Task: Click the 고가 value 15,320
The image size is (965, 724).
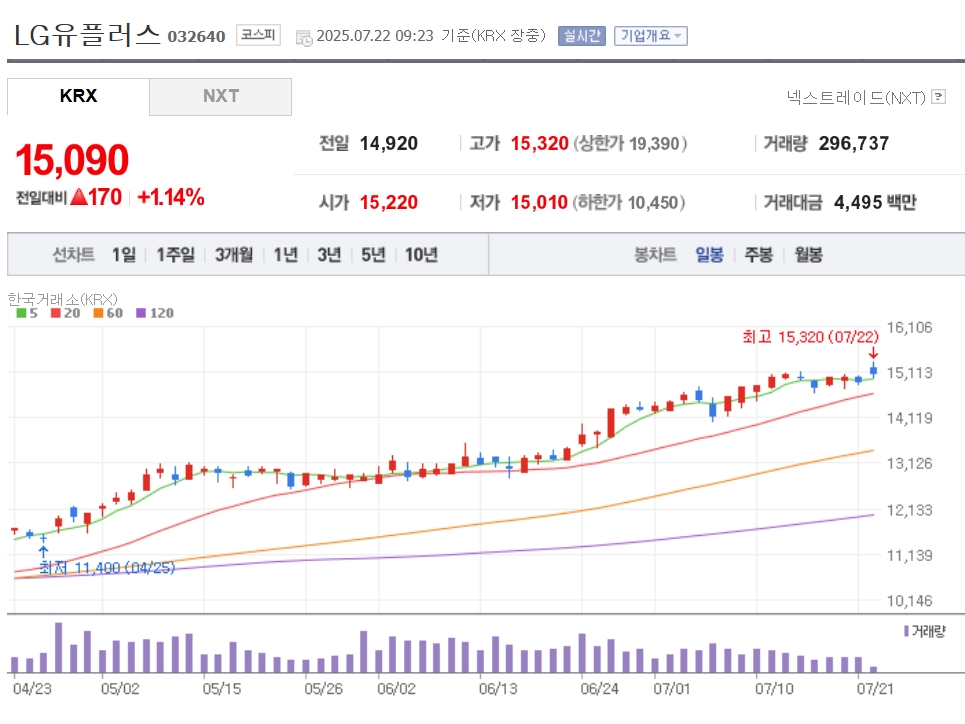Action: (x=540, y=143)
